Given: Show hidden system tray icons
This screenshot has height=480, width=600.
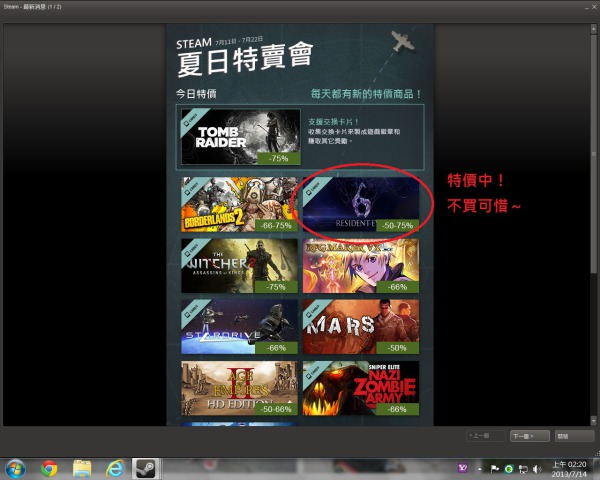Looking at the screenshot, I should [x=479, y=469].
